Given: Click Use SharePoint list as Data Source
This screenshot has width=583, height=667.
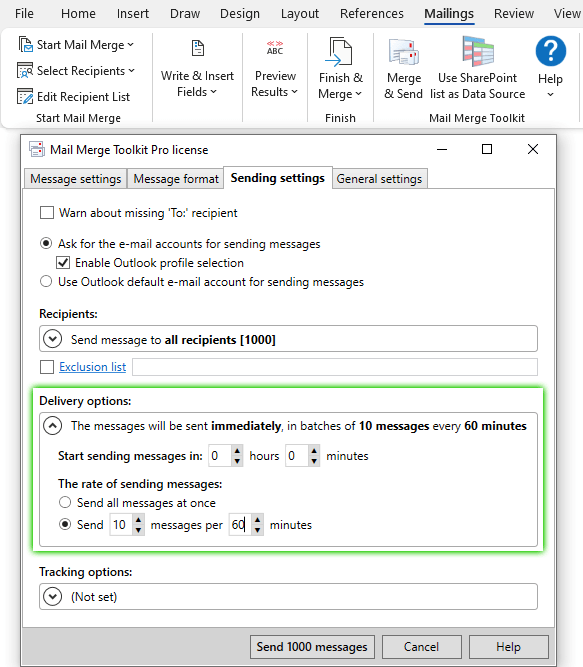Looking at the screenshot, I should (x=478, y=69).
